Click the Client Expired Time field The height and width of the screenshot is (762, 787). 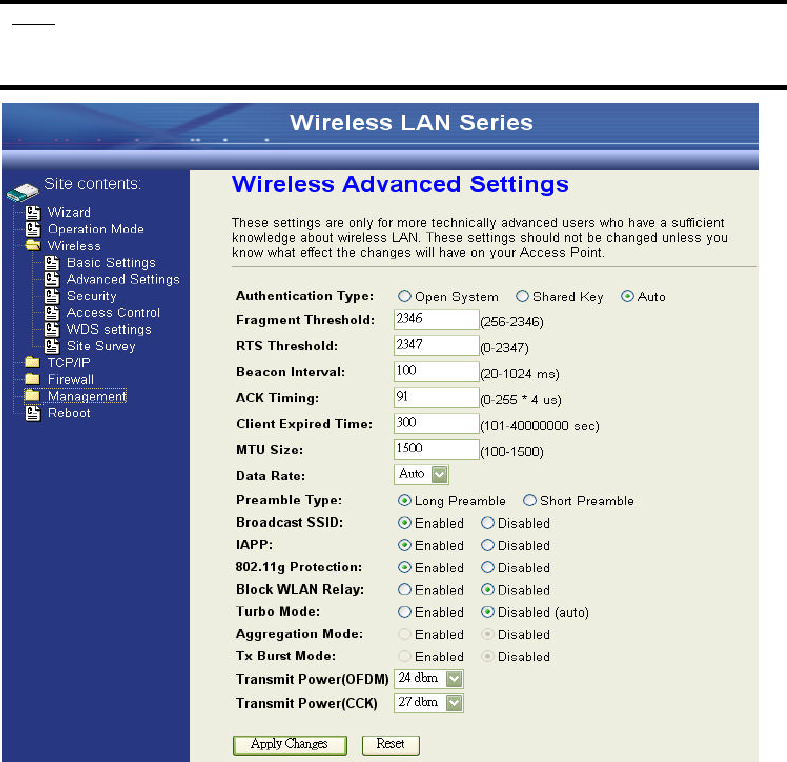[437, 424]
